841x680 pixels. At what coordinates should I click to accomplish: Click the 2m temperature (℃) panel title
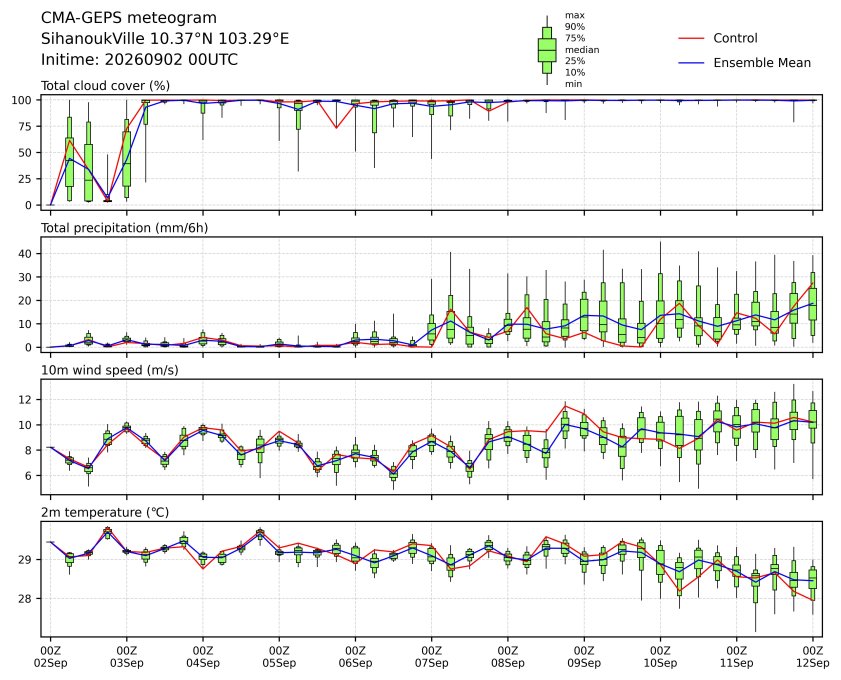pos(105,512)
